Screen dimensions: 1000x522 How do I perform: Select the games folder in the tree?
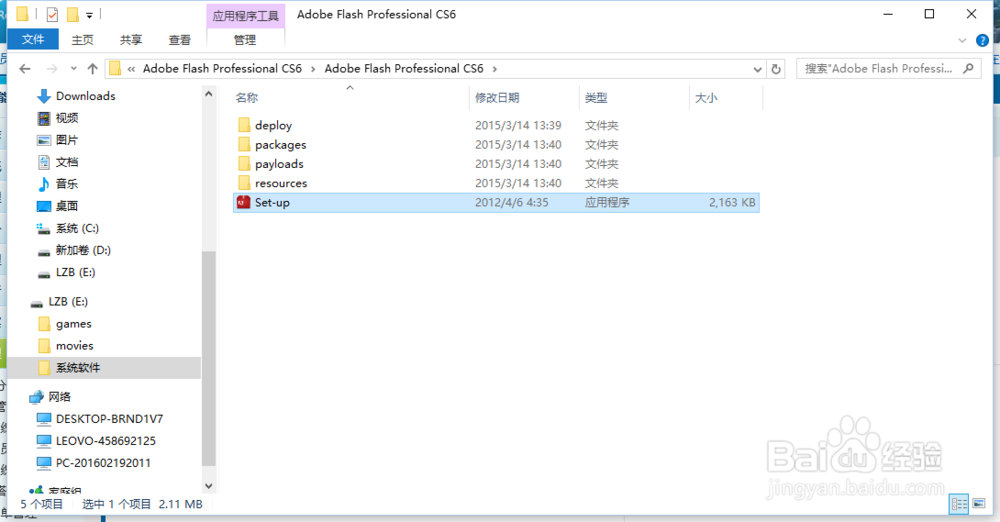pos(73,324)
